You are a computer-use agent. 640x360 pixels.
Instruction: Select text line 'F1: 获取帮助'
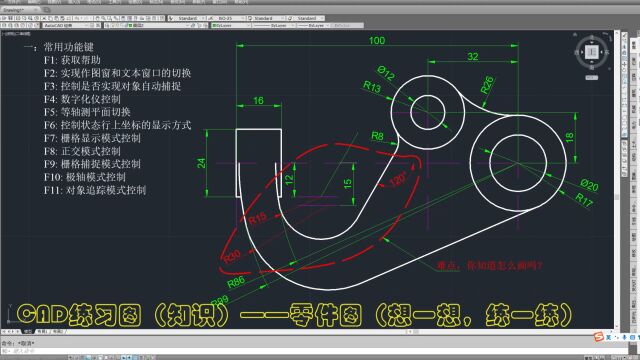[72, 60]
